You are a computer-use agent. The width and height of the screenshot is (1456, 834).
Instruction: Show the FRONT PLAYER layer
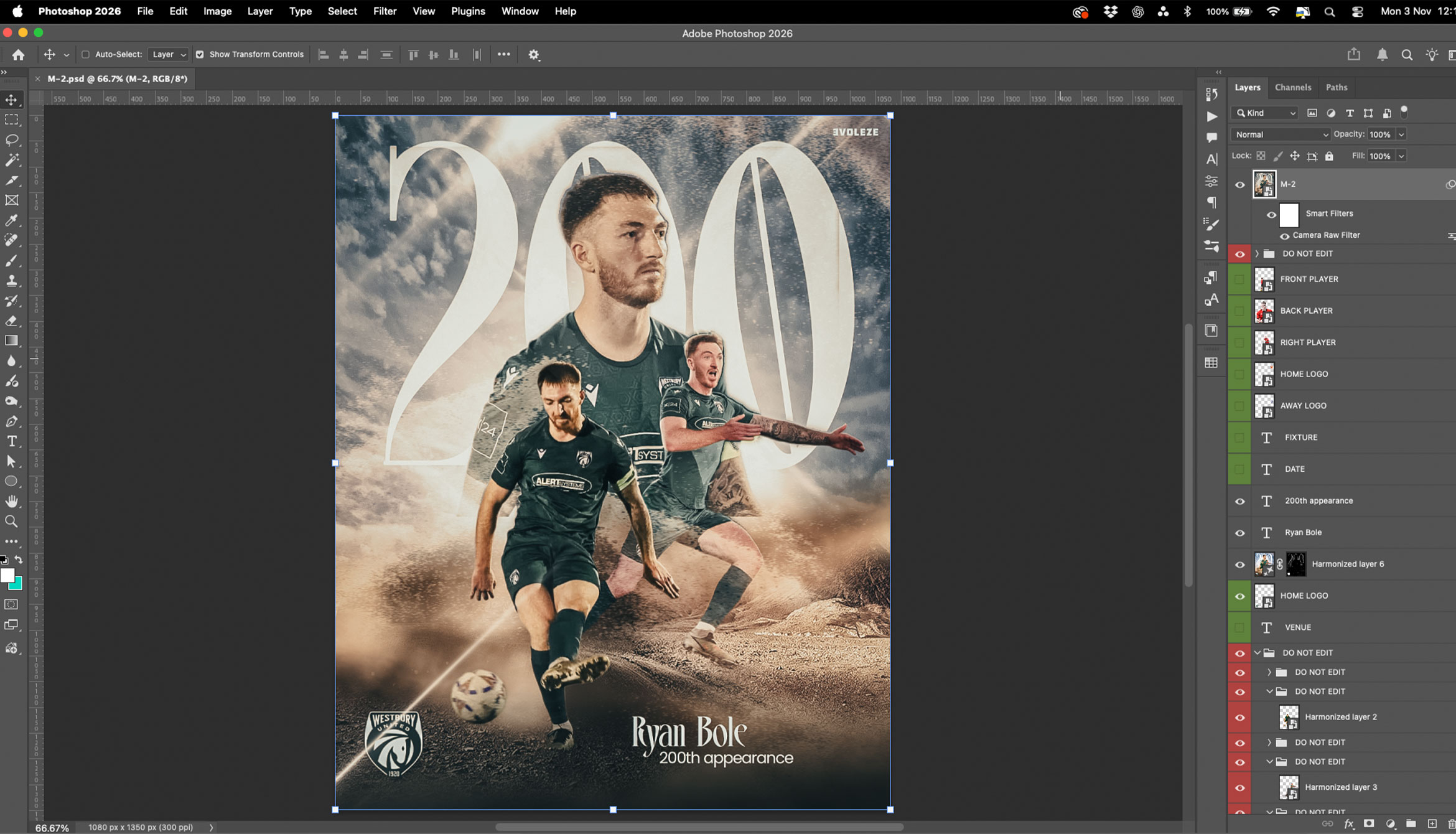coord(1239,279)
